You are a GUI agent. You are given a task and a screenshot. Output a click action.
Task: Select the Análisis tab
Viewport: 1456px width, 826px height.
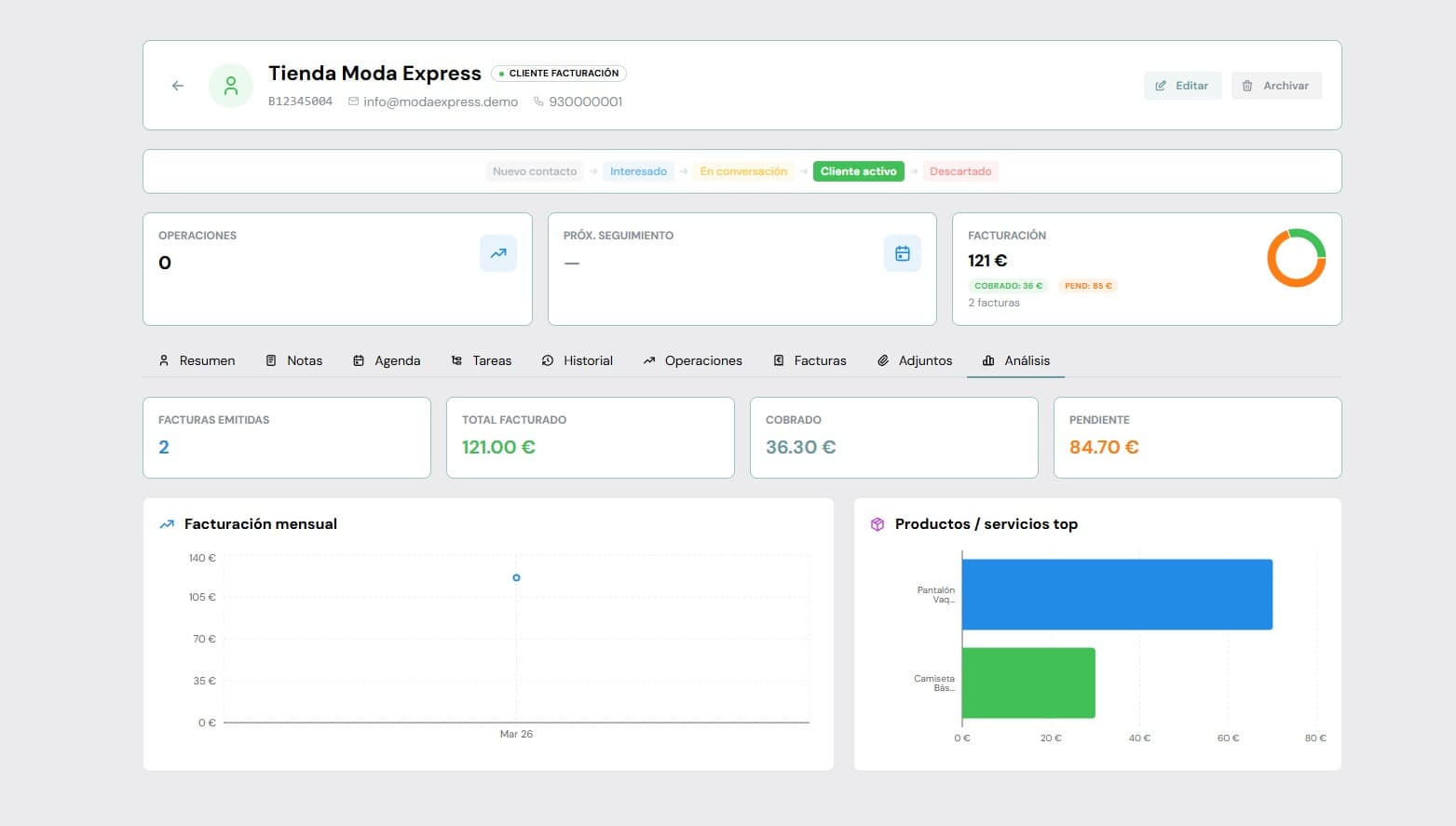[x=1015, y=360]
